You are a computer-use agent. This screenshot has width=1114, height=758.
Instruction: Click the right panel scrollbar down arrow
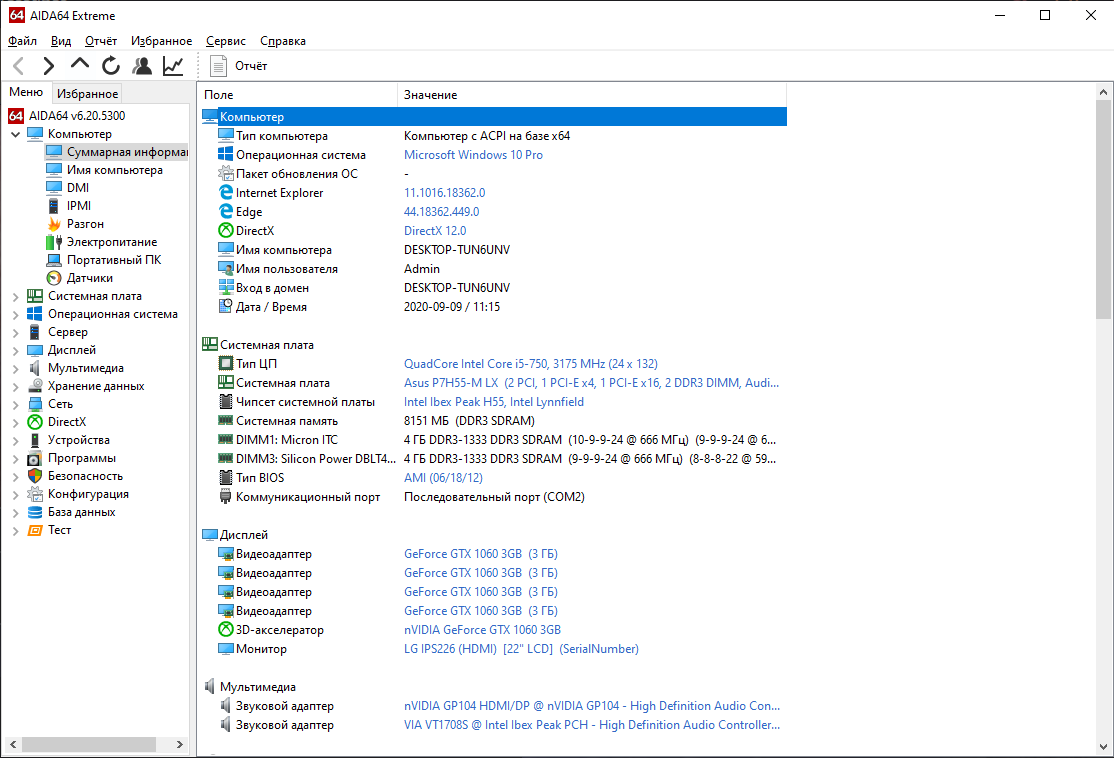(x=1103, y=747)
